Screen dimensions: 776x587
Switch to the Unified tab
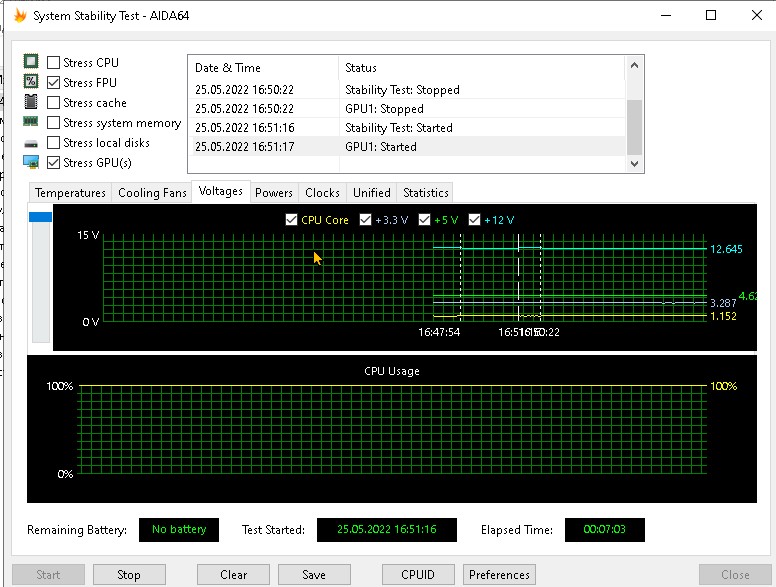point(372,193)
